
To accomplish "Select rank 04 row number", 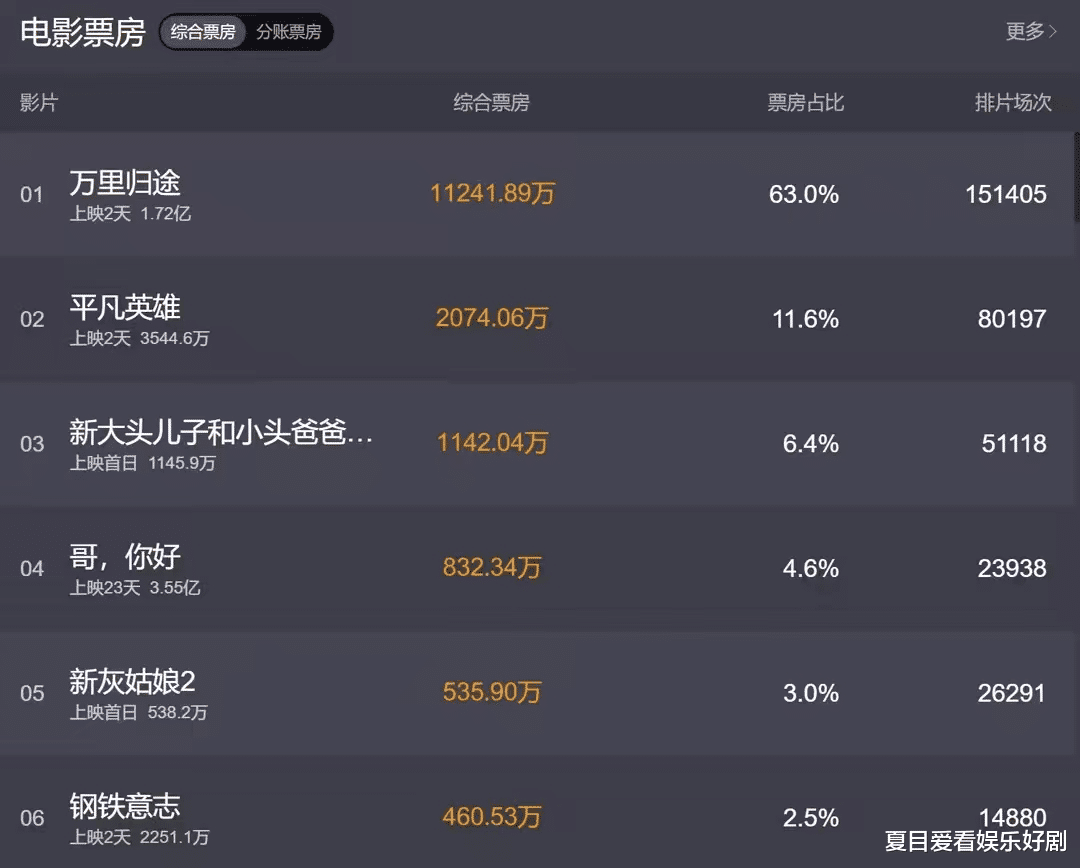I will pos(32,568).
